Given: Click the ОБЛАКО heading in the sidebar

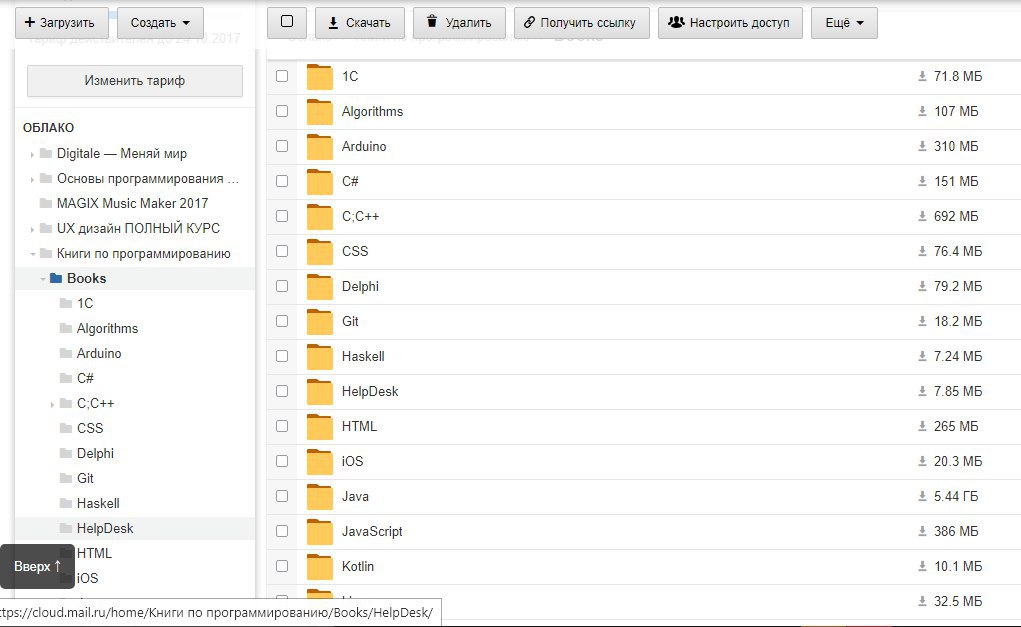Looking at the screenshot, I should (x=48, y=128).
